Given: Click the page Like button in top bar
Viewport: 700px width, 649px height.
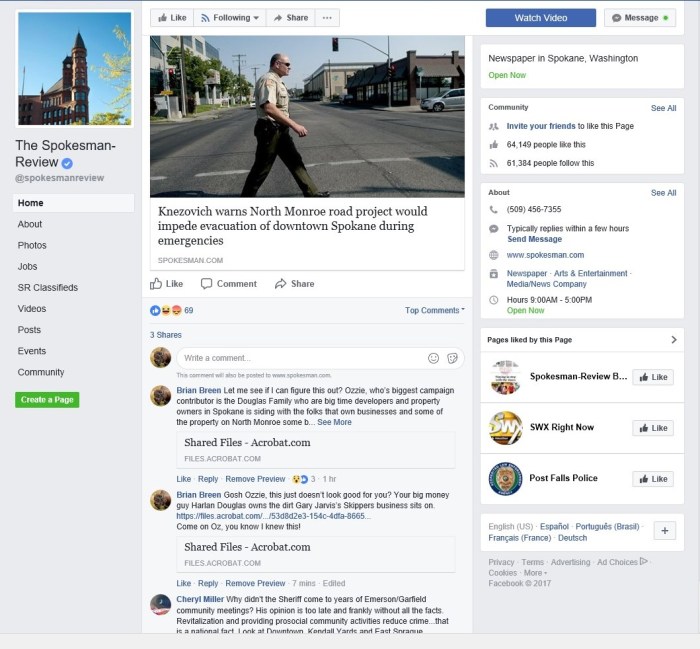Looking at the screenshot, I should pos(172,18).
